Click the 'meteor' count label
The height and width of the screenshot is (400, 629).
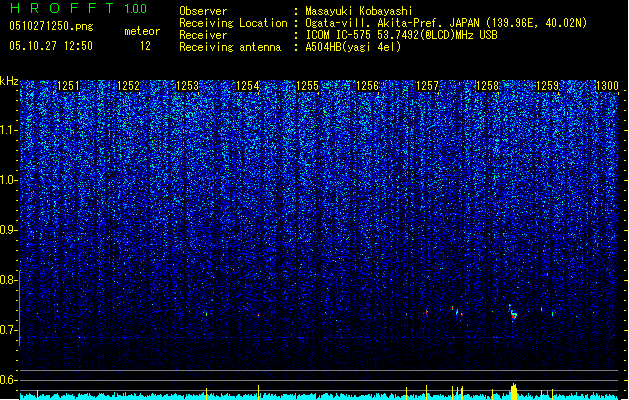tap(142, 31)
